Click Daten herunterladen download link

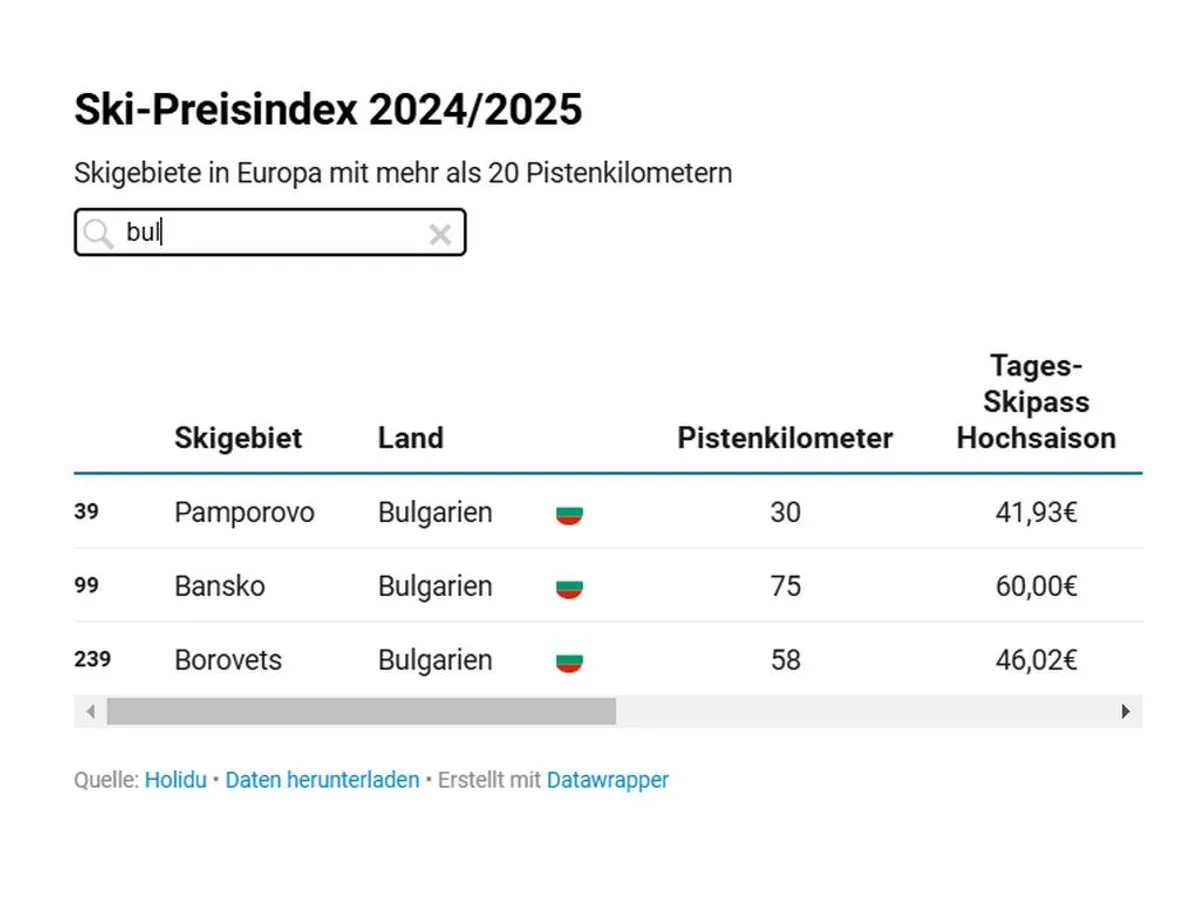(x=322, y=780)
